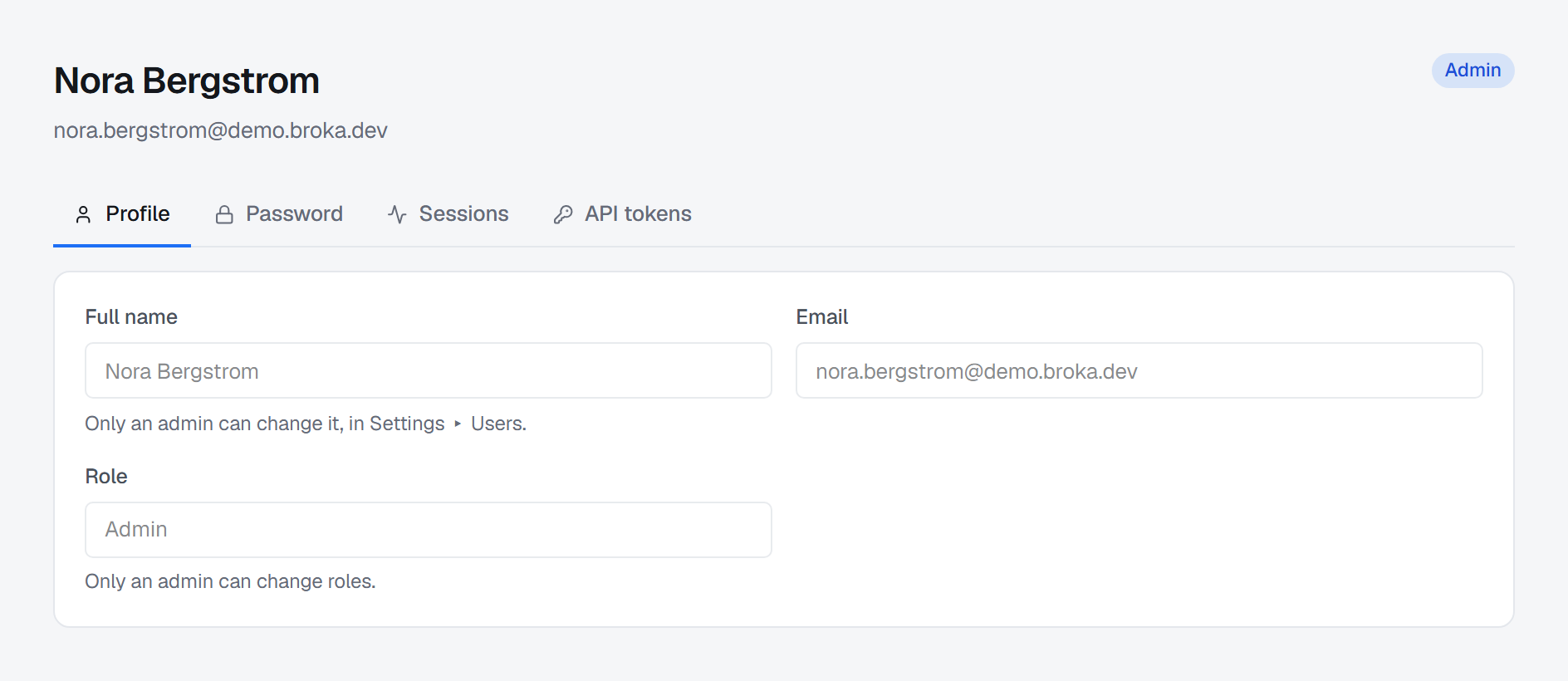Image resolution: width=1568 pixels, height=681 pixels.
Task: Click the Nora Bergstrom page heading
Action: tap(187, 81)
